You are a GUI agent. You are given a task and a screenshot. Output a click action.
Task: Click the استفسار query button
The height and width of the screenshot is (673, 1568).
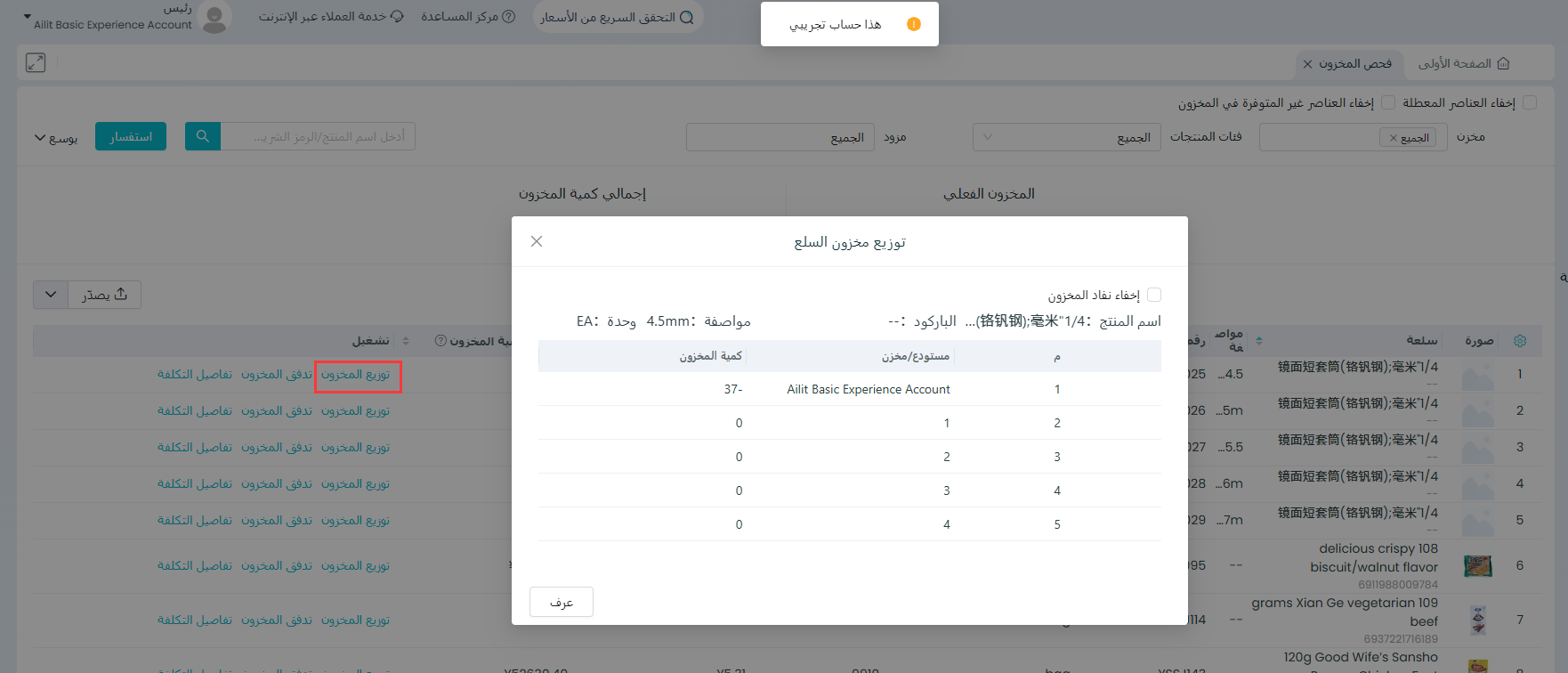[x=131, y=136]
